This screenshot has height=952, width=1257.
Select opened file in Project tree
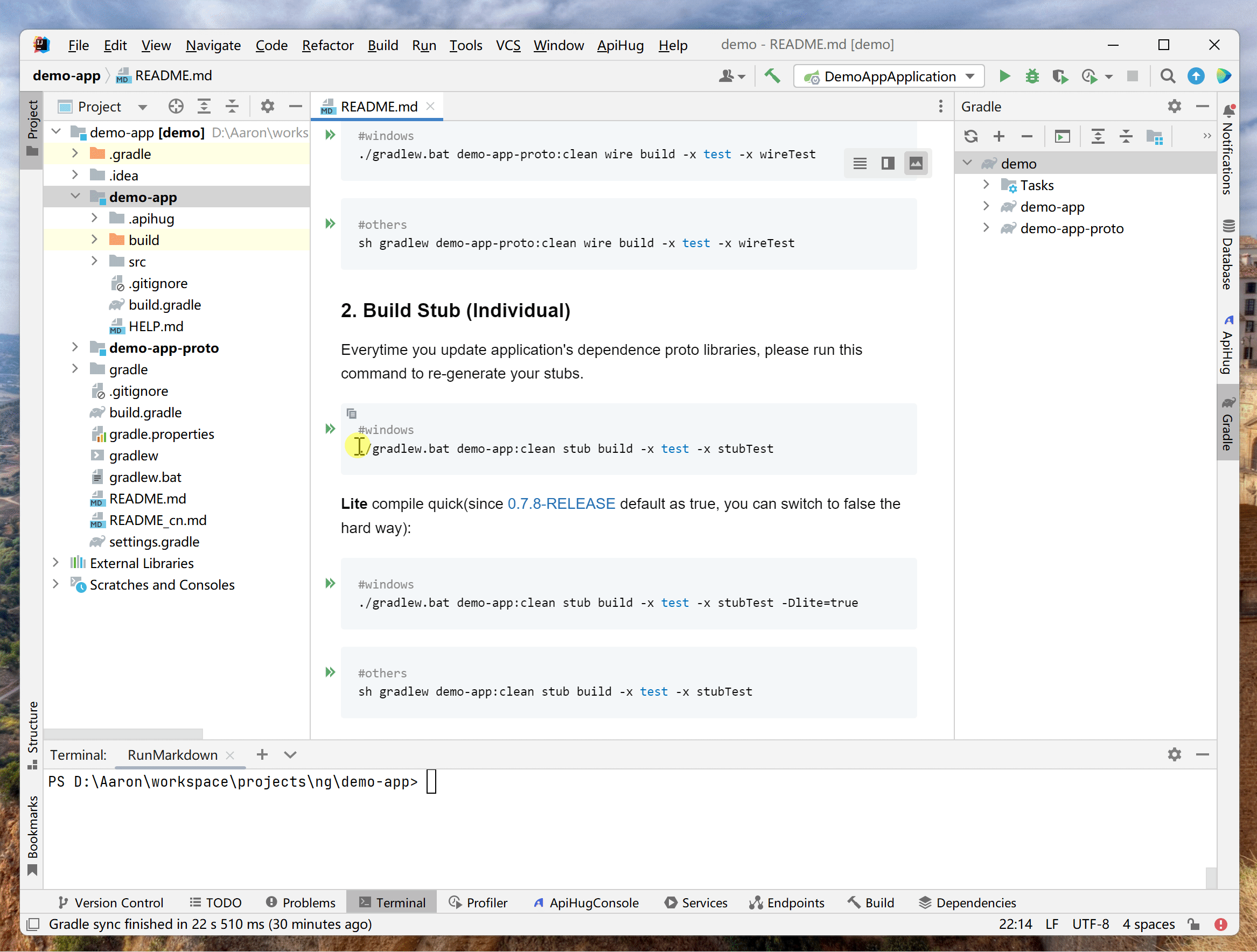click(176, 106)
